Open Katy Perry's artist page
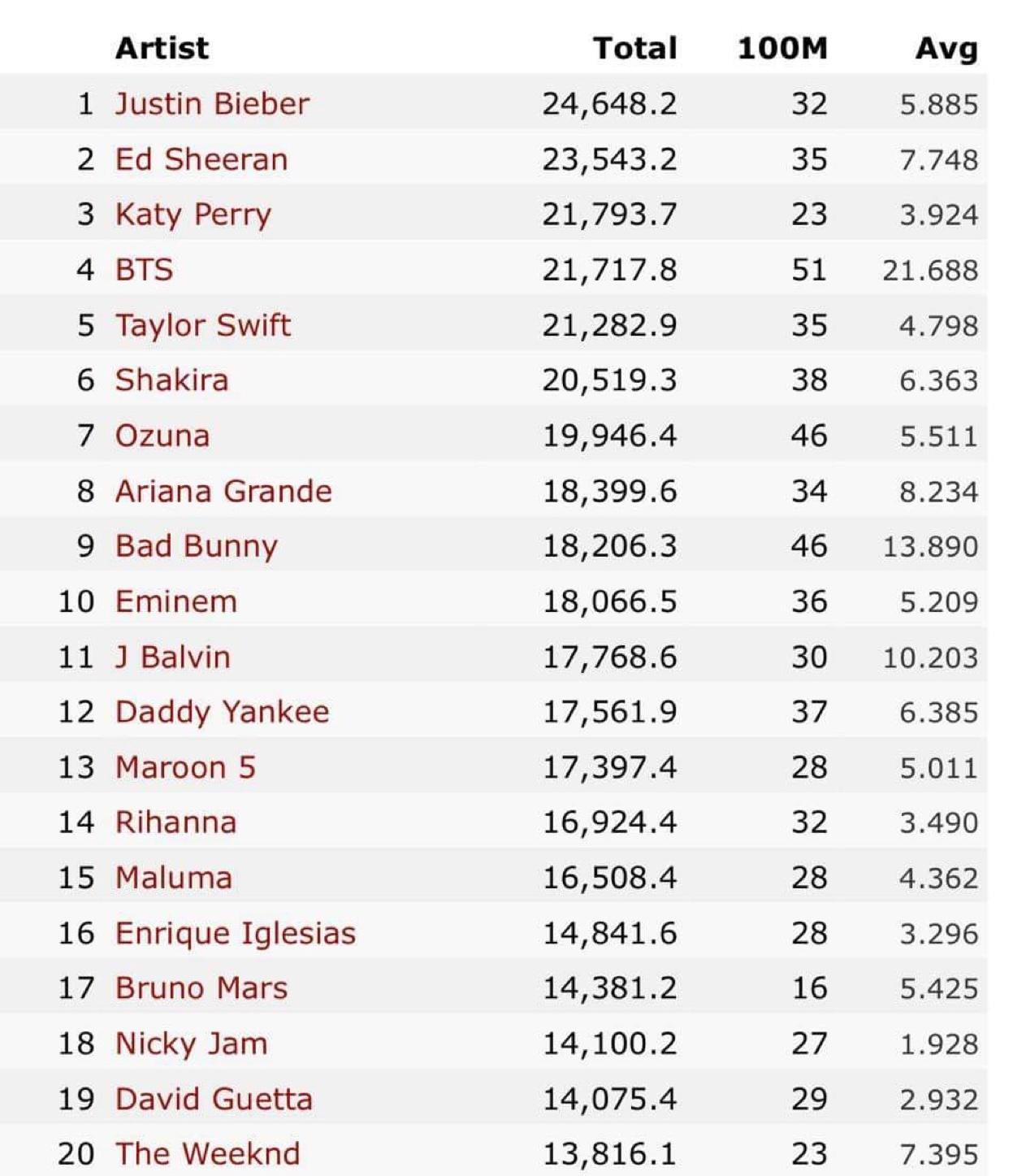Screen dimensions: 1009x1176 click(x=193, y=215)
